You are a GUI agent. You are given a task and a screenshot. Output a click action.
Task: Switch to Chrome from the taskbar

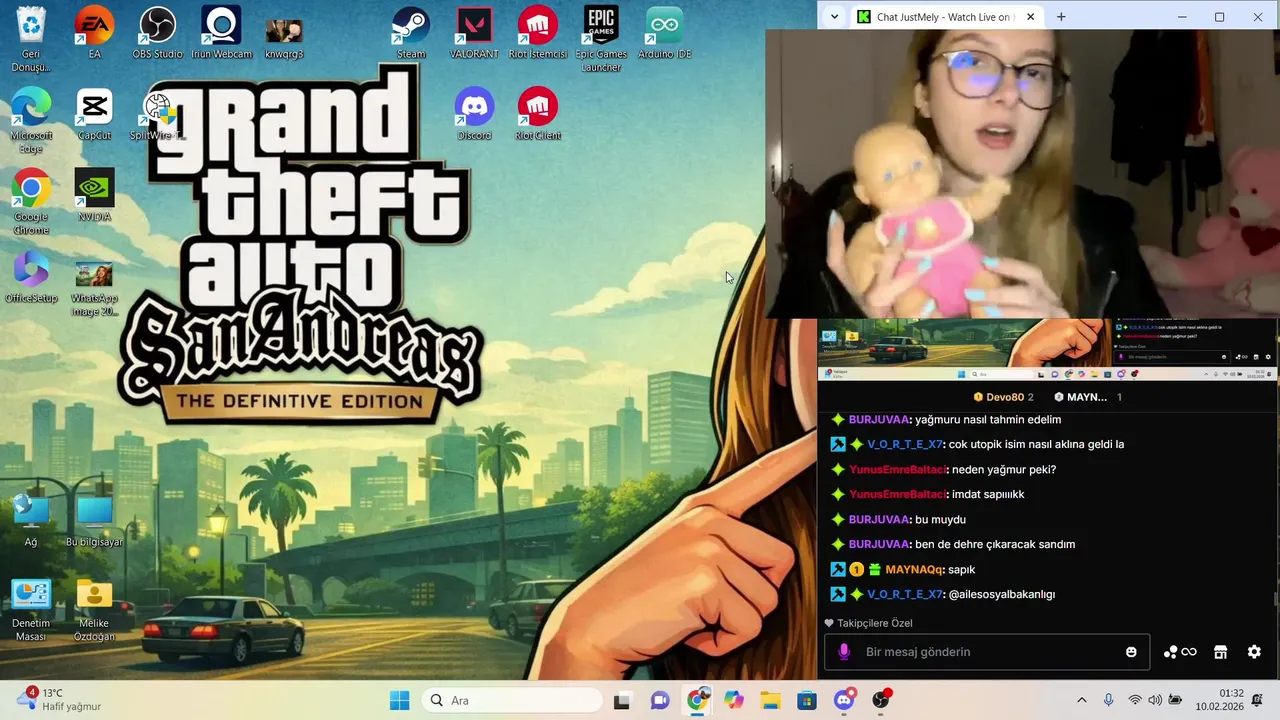point(697,700)
